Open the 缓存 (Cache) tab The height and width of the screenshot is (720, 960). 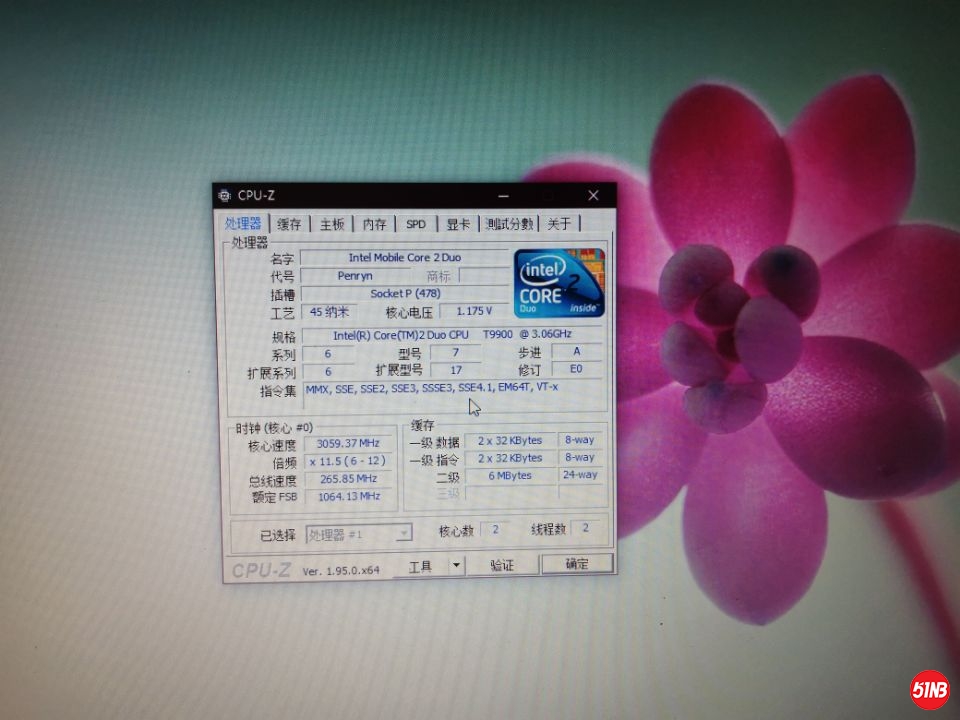click(x=289, y=224)
